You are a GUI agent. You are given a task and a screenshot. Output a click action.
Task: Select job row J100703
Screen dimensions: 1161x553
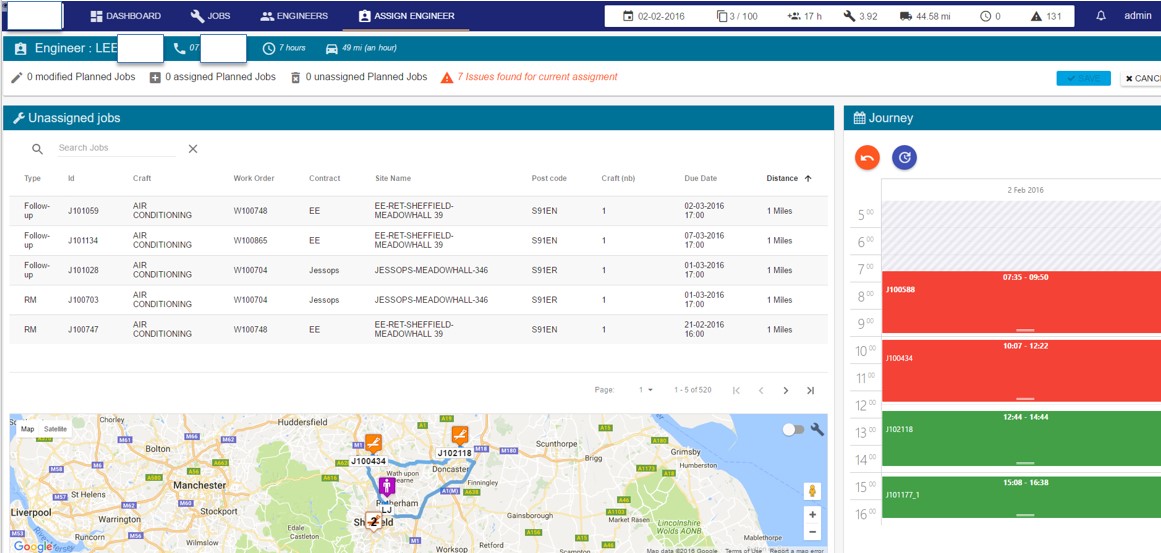click(x=418, y=300)
